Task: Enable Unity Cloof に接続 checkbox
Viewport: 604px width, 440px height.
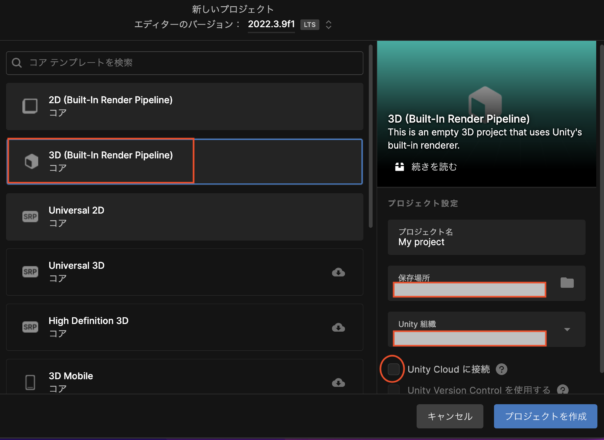Action: (393, 369)
